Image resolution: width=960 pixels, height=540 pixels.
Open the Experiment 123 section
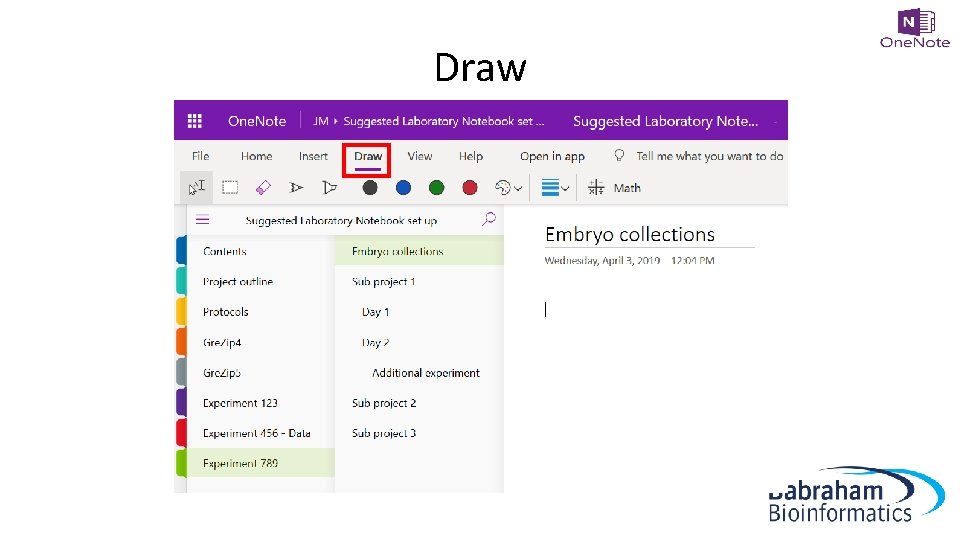tap(240, 403)
